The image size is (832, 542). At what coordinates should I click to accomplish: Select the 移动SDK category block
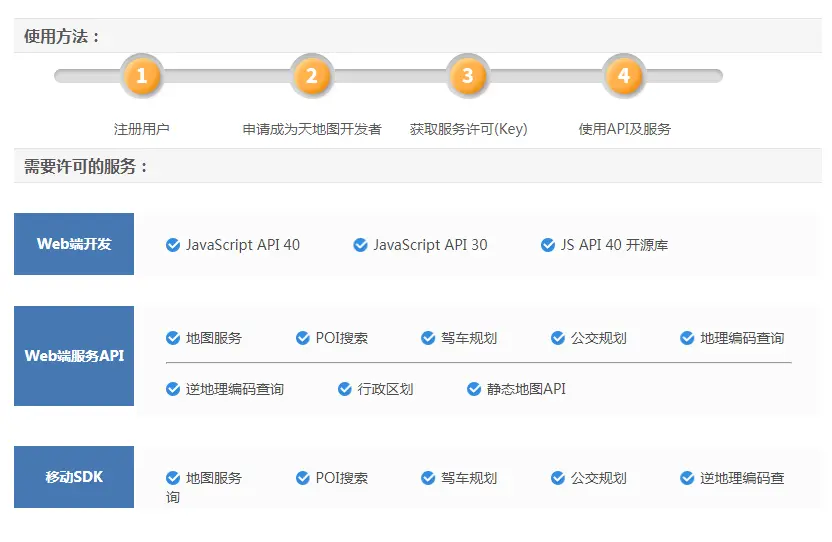click(x=74, y=477)
